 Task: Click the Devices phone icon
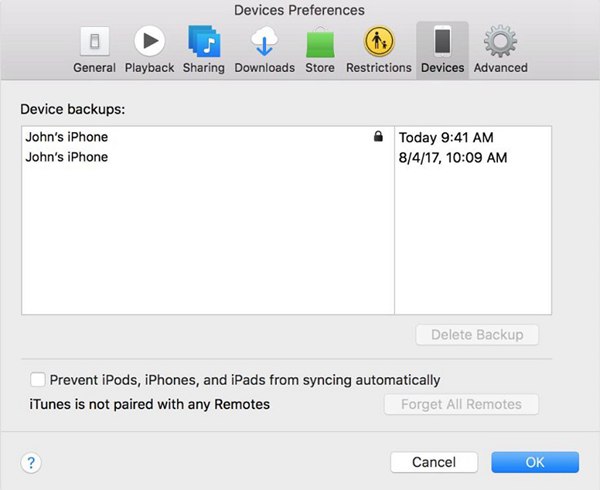(x=442, y=42)
